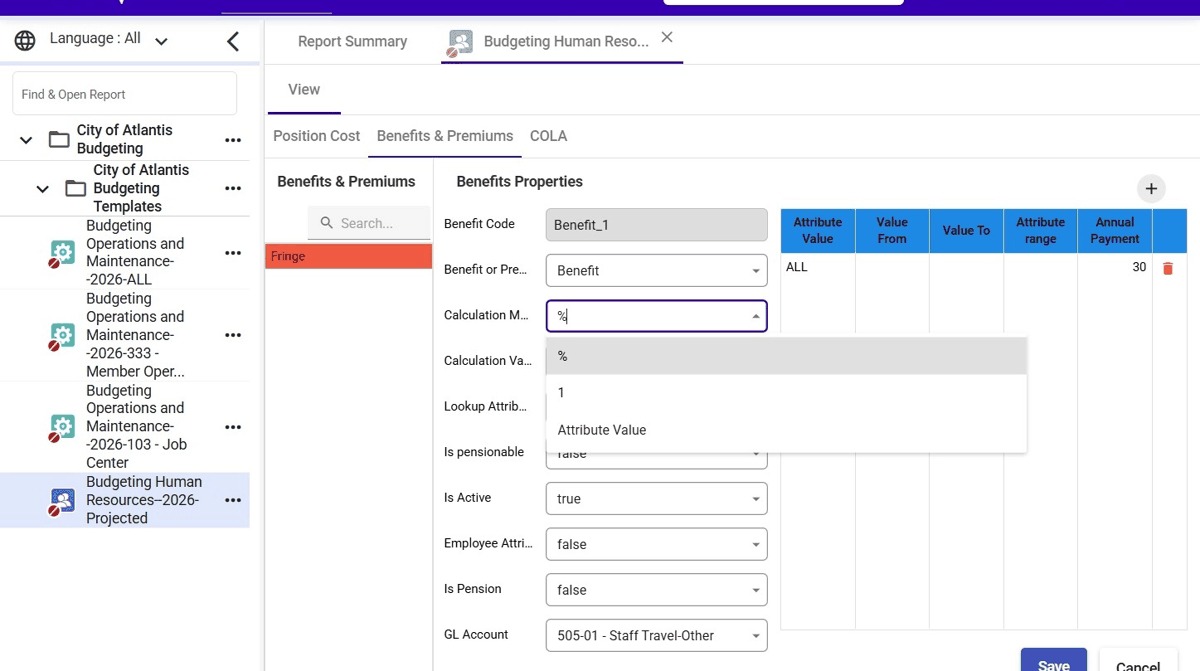
Task: Click the Benefit Code field Benefit_1
Action: pos(656,225)
